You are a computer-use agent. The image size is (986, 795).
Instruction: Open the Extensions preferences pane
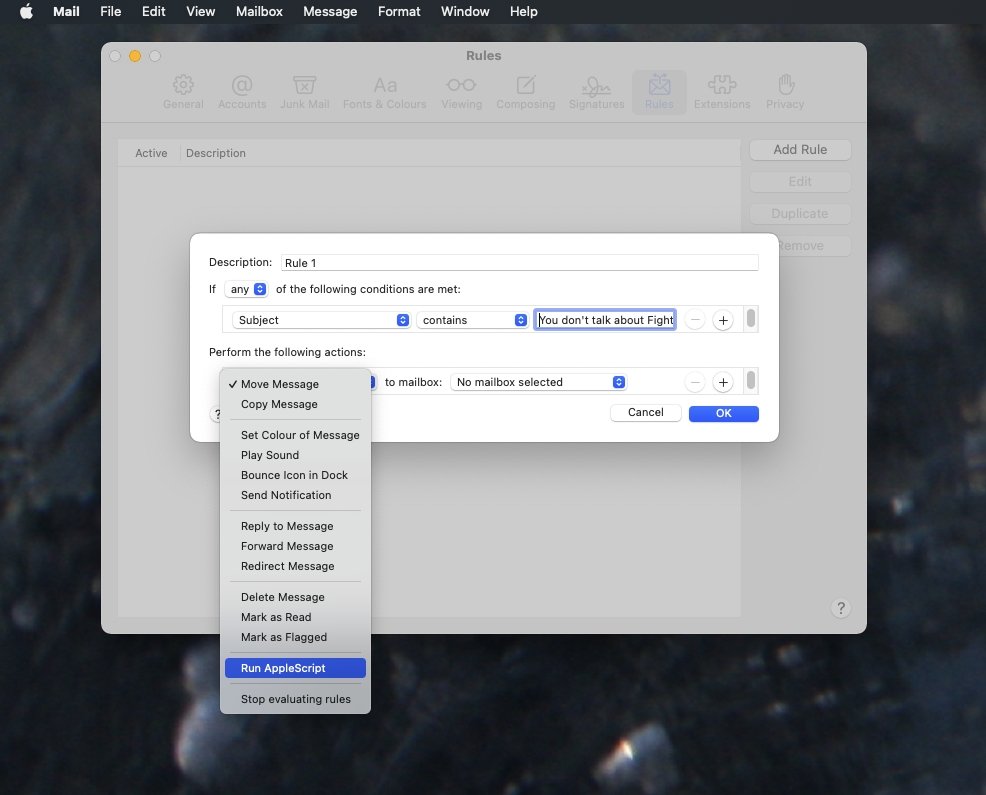722,92
